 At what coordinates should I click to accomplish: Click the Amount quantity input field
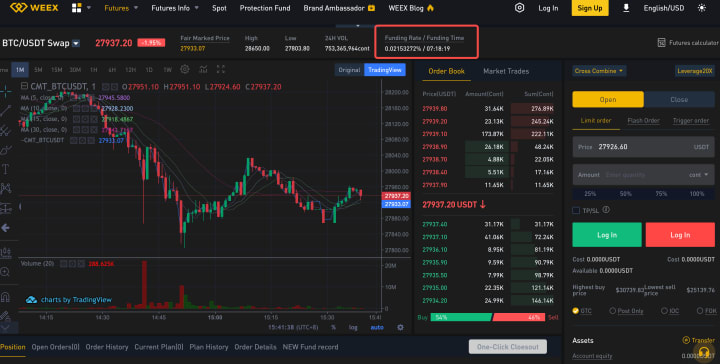click(643, 175)
